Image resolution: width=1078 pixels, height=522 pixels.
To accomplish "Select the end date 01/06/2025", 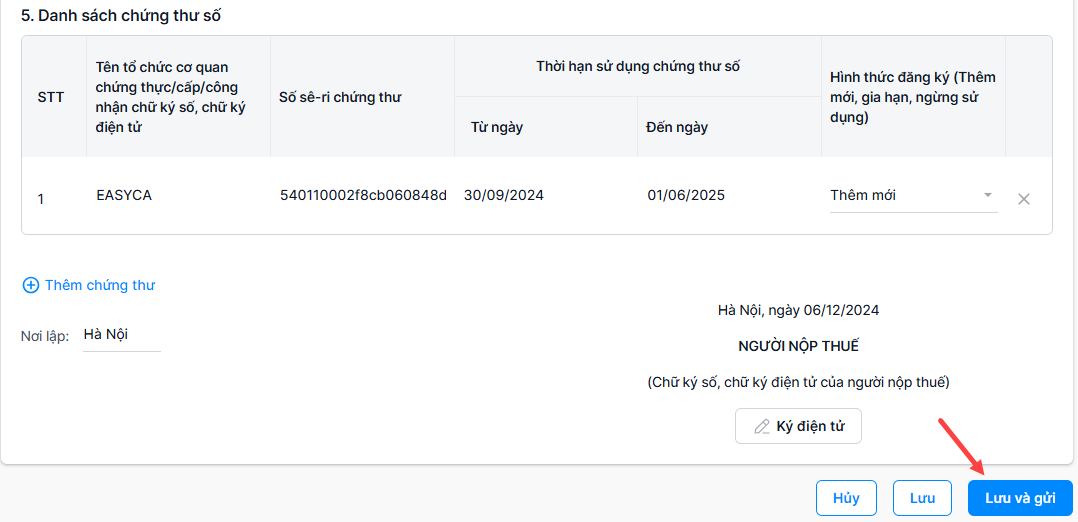I will pyautogui.click(x=686, y=196).
